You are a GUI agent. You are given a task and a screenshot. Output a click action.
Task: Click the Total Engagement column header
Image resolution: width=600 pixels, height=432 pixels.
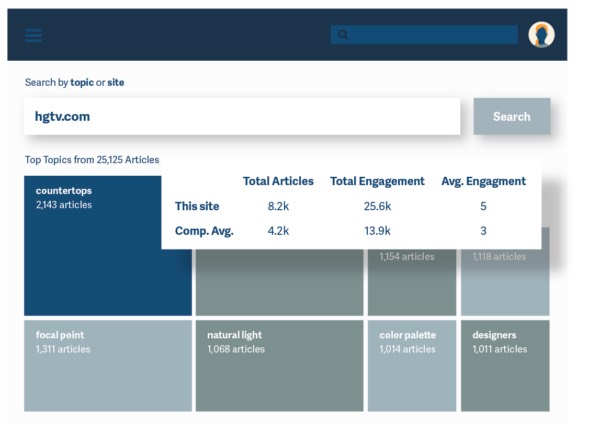pyautogui.click(x=377, y=181)
